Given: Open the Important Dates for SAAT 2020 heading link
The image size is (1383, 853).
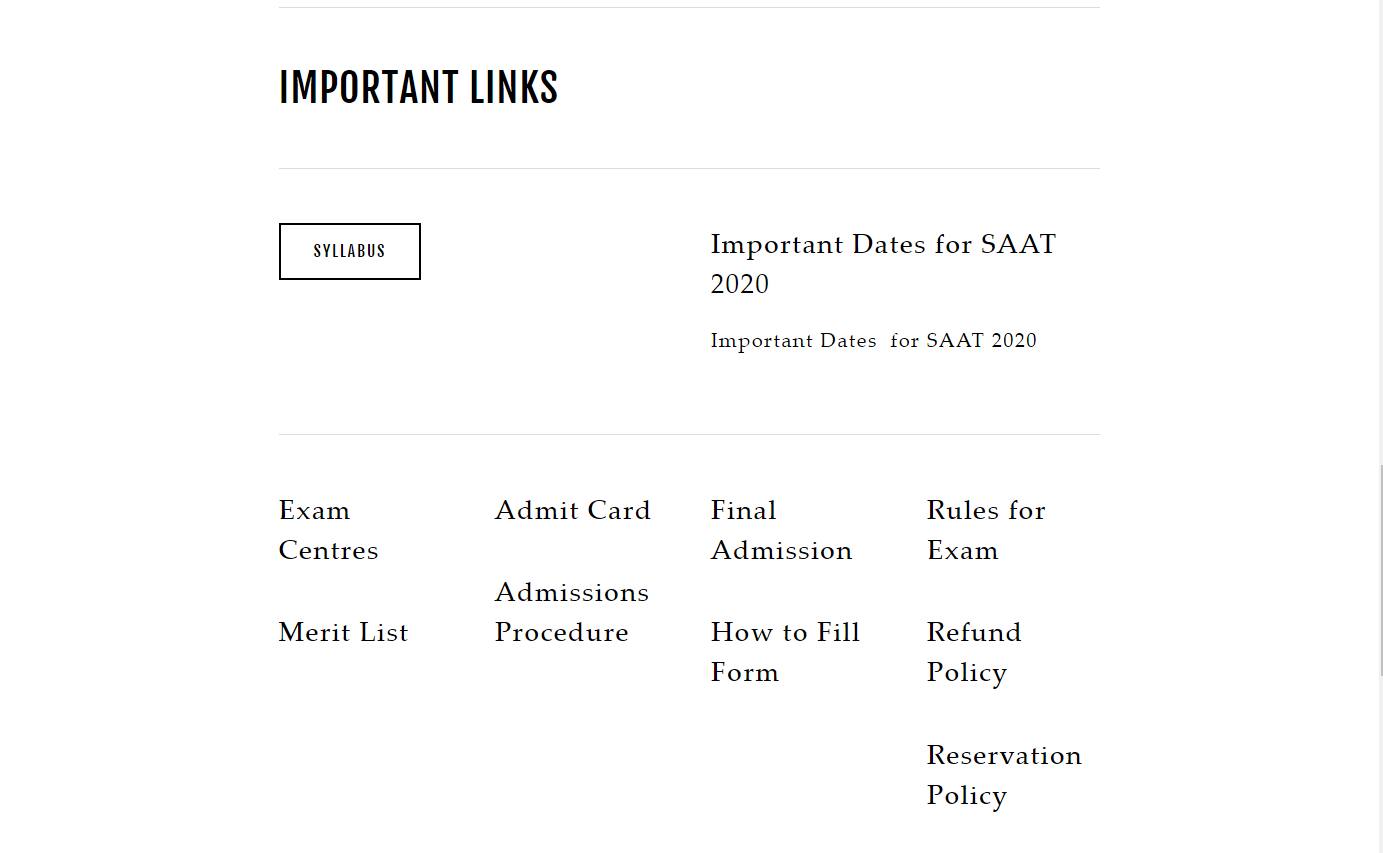Looking at the screenshot, I should pyautogui.click(x=883, y=263).
